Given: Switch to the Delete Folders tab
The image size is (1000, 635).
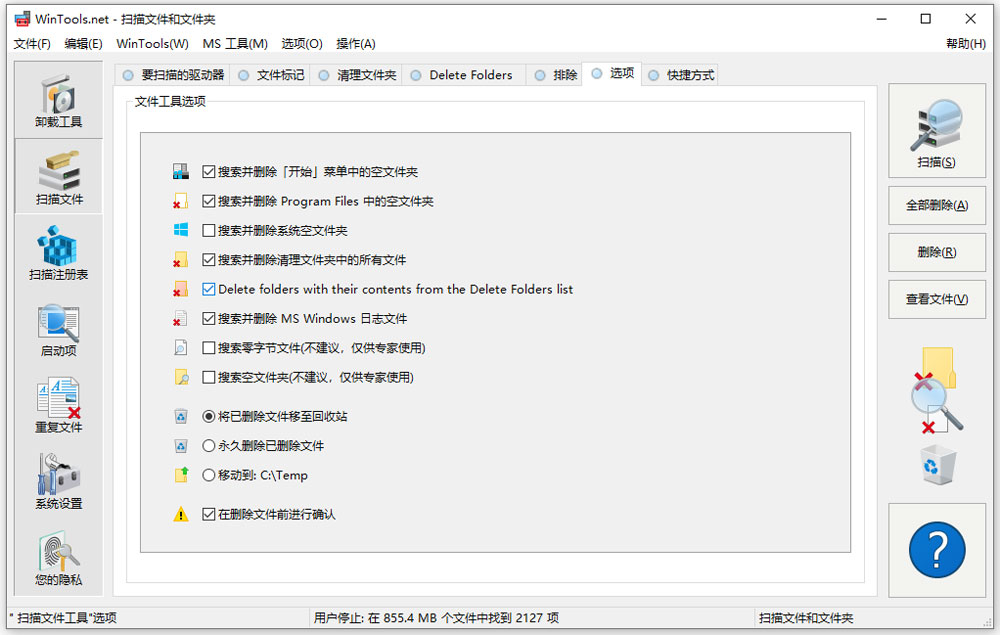Looking at the screenshot, I should (x=462, y=75).
